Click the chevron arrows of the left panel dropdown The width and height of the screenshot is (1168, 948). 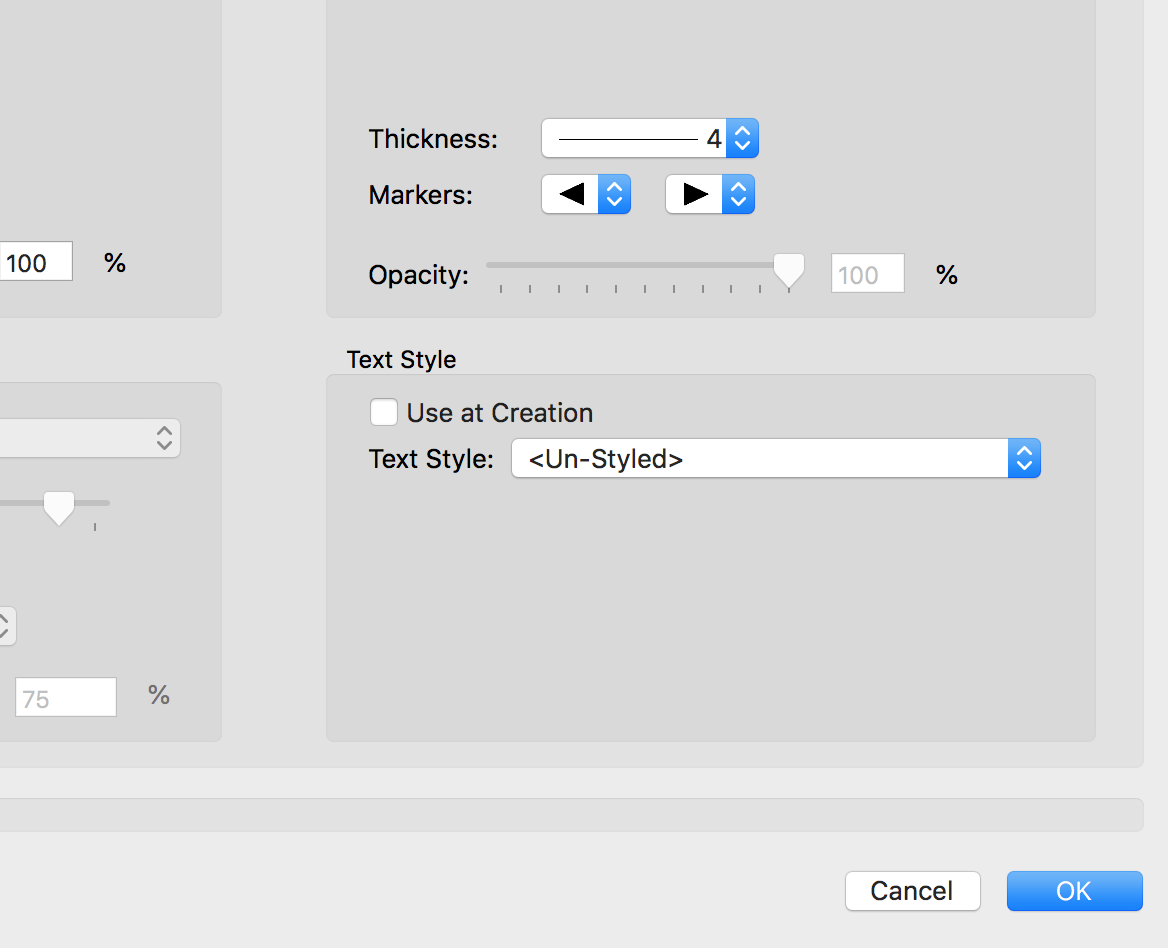[163, 438]
